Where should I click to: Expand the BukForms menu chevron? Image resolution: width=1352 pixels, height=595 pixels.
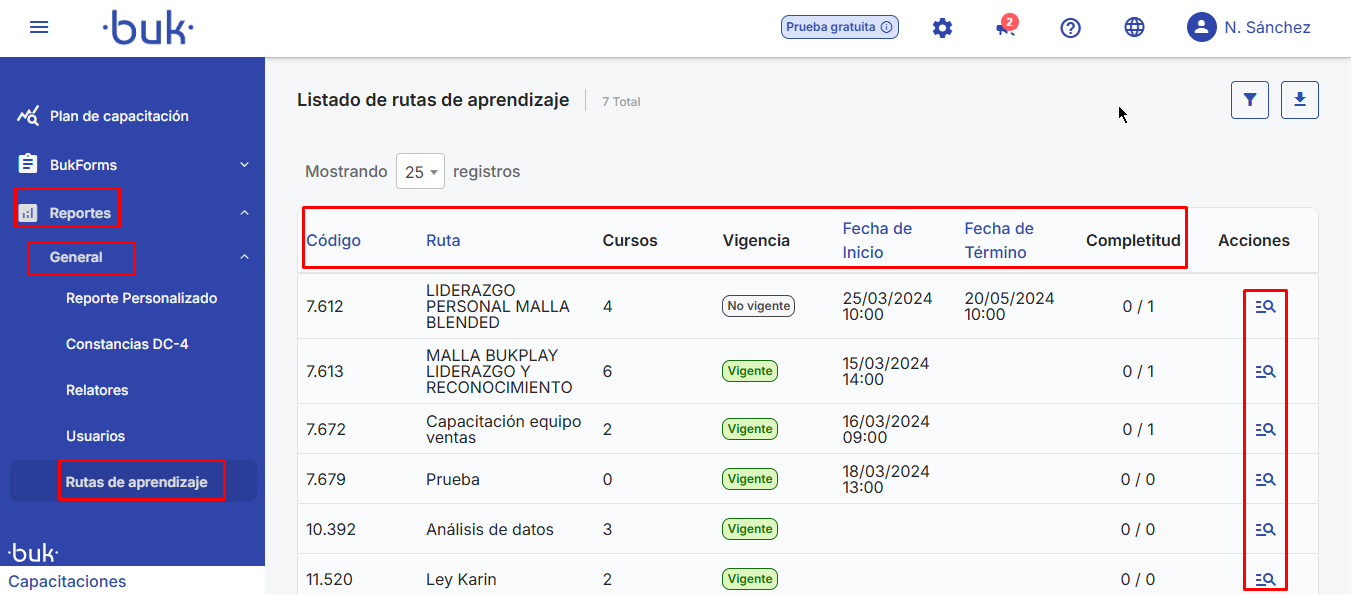tap(244, 164)
